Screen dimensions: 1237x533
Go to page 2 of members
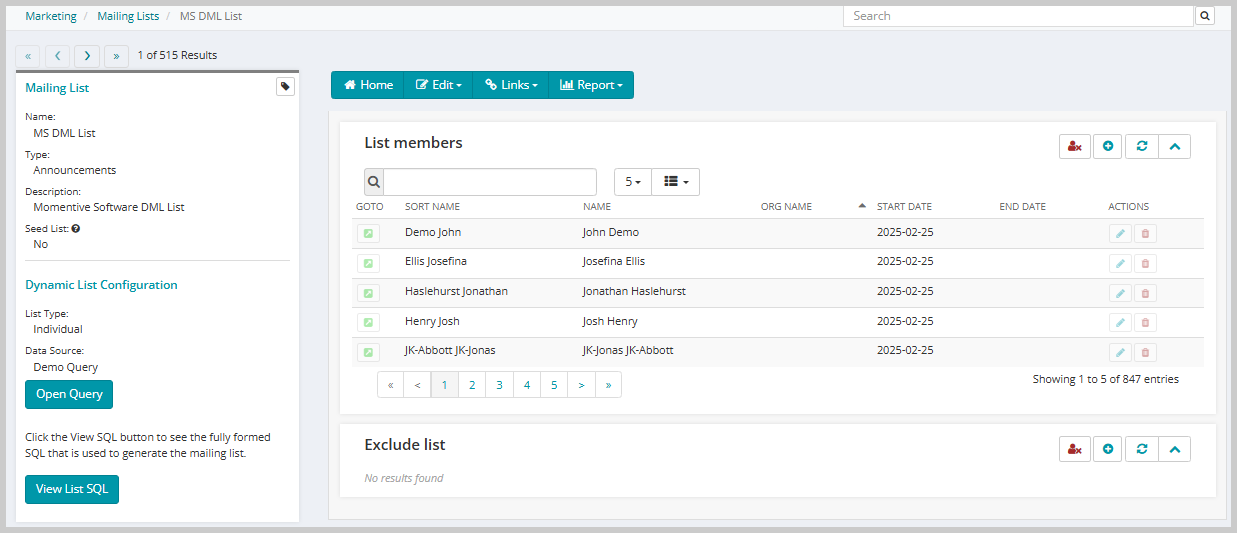click(472, 384)
